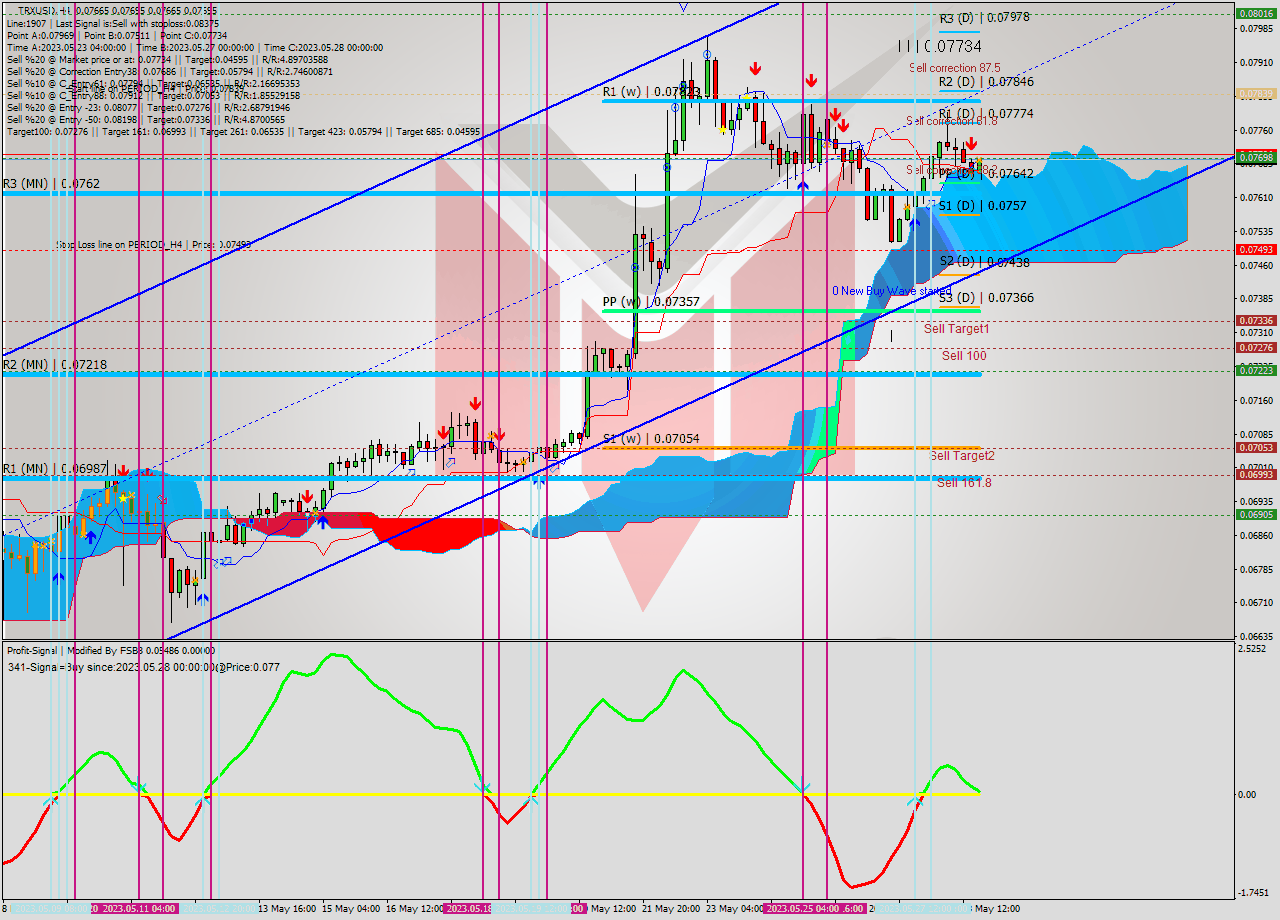Click the Target100 Target 161 targets line

(x=243, y=131)
